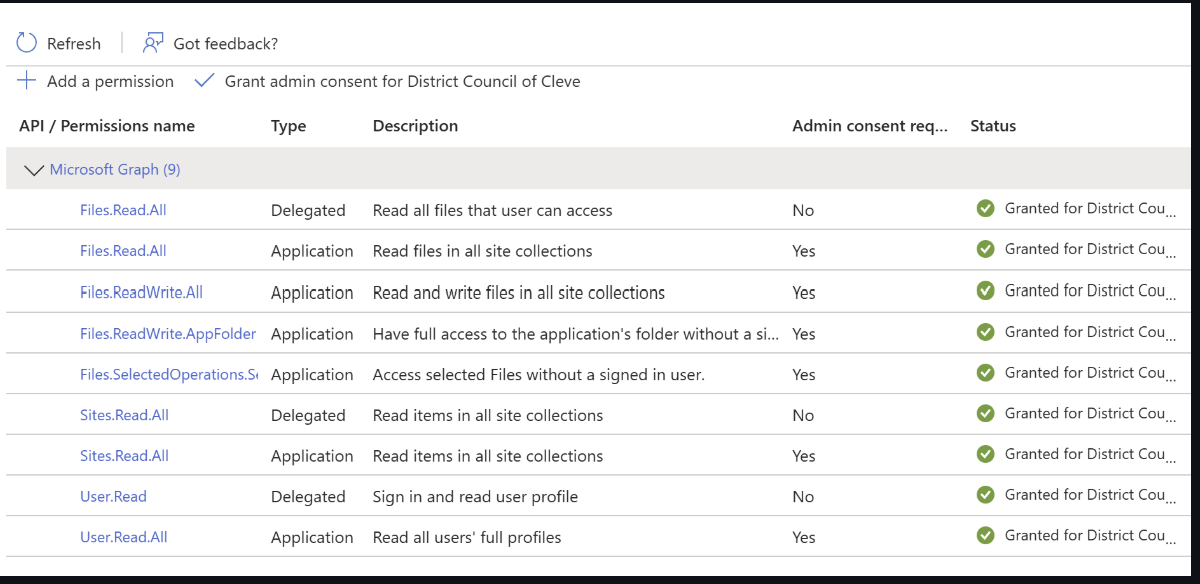The height and width of the screenshot is (584, 1200).
Task: Open the Files.SelectedOperations permission link
Action: click(x=169, y=375)
